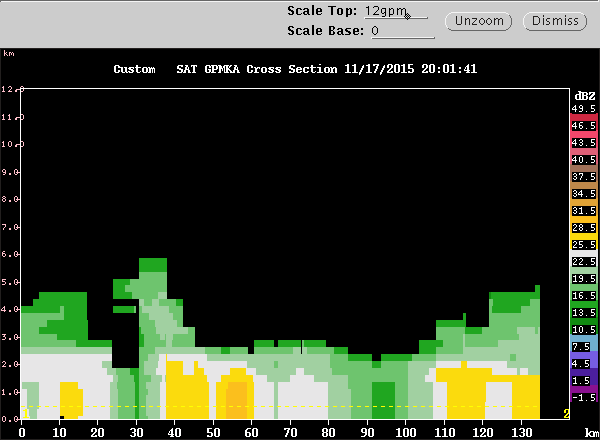Screen dimensions: 600x440
Task: Select the 31.5 dBZ orange legend swatch
Action: pyautogui.click(x=584, y=210)
